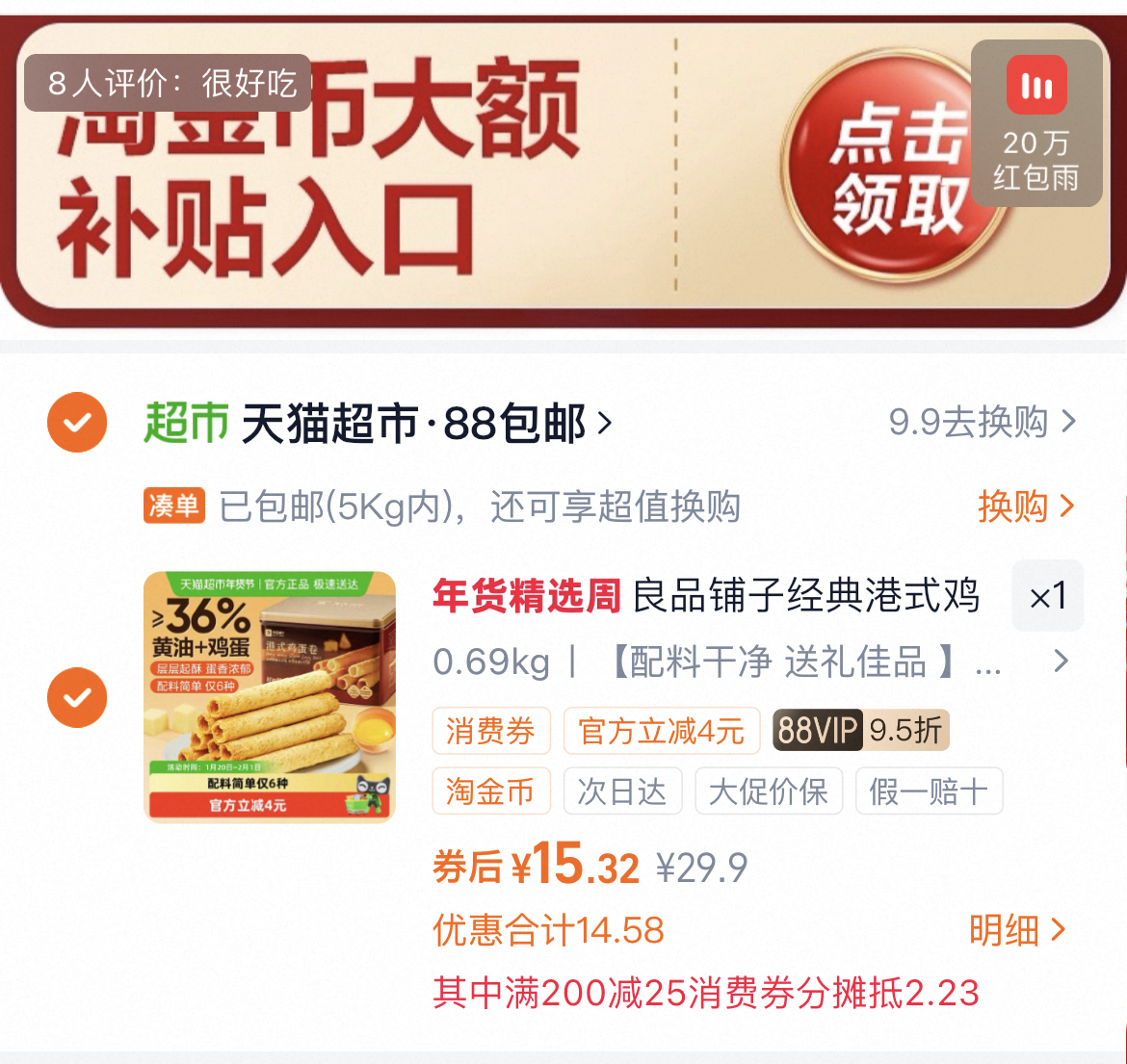
Task: Expand the 0.69kg specification chevron
Action: click(1061, 661)
